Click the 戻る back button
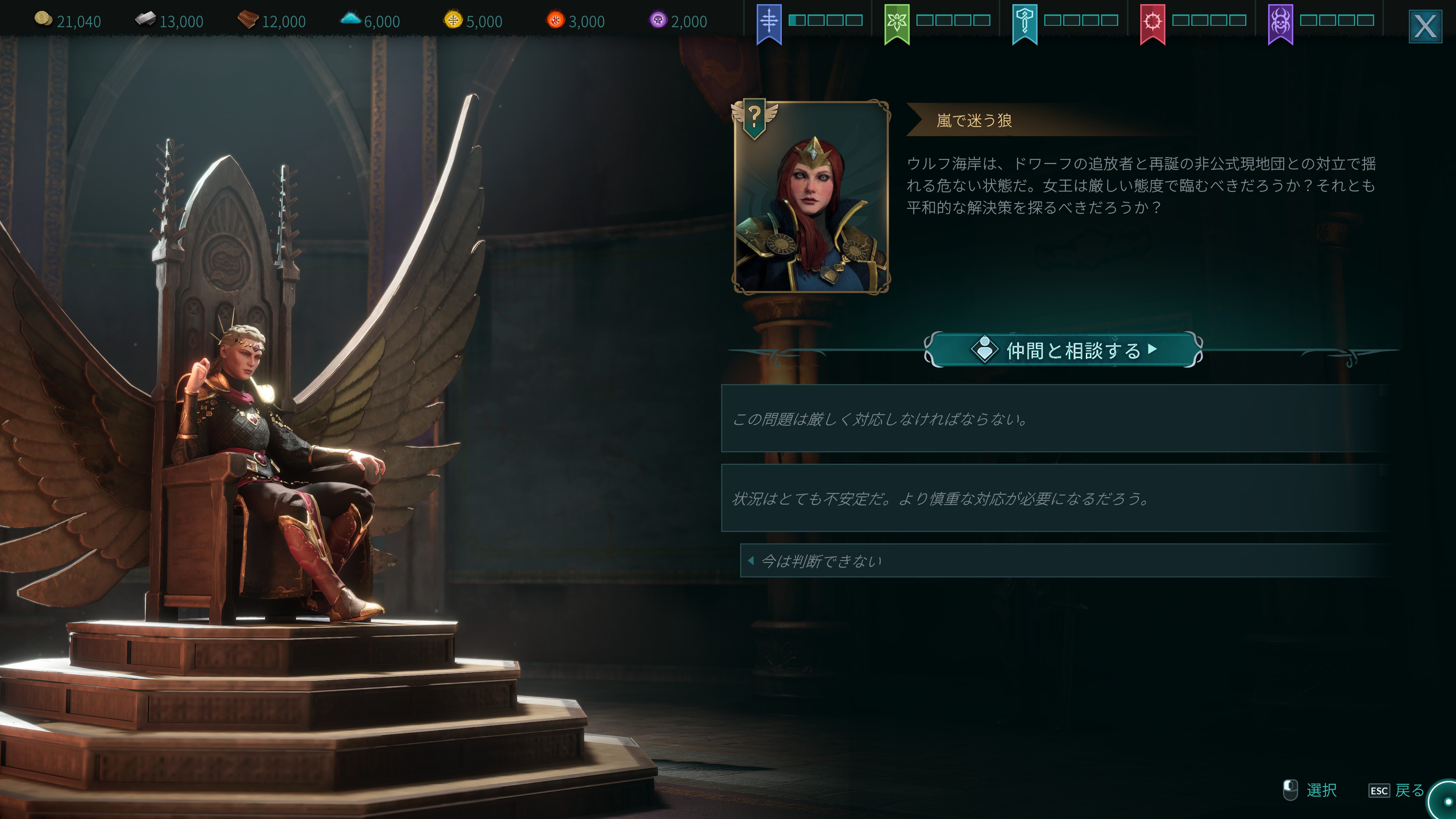The width and height of the screenshot is (1456, 819). point(1396,790)
